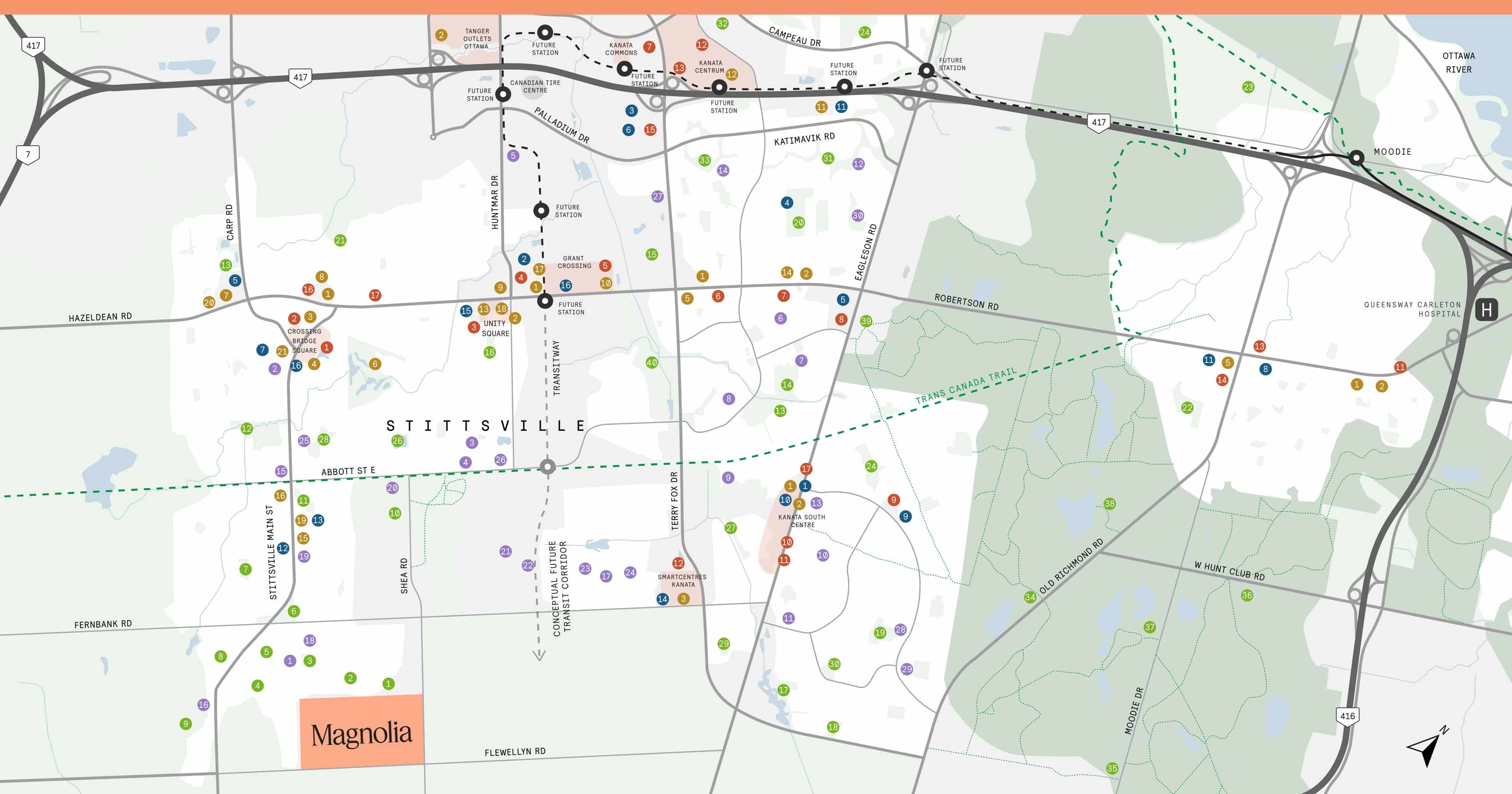Select the QUEENSWAY CARLETON HOSPITAL label

coord(1412,309)
